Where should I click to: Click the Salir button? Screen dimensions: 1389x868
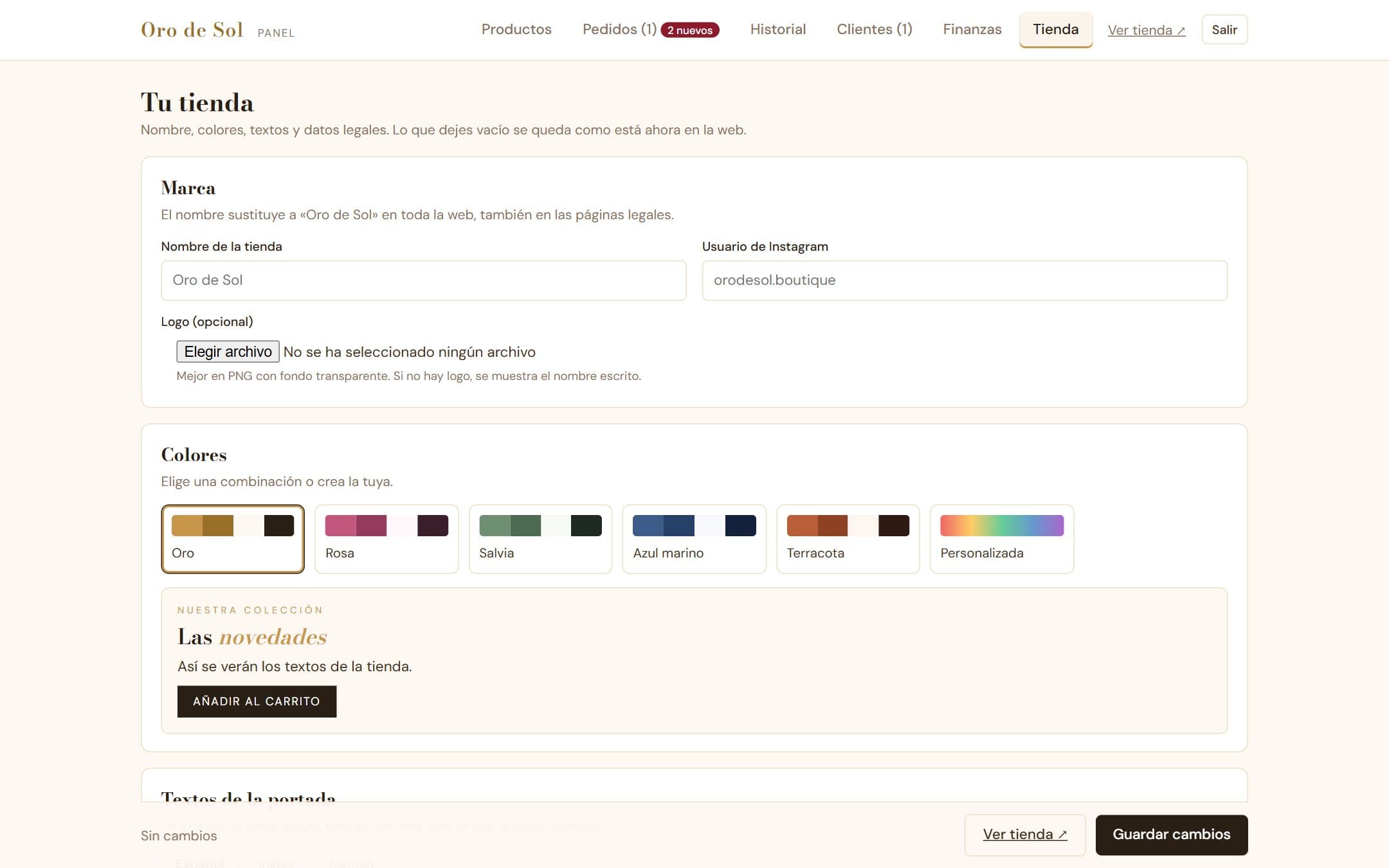click(x=1224, y=30)
